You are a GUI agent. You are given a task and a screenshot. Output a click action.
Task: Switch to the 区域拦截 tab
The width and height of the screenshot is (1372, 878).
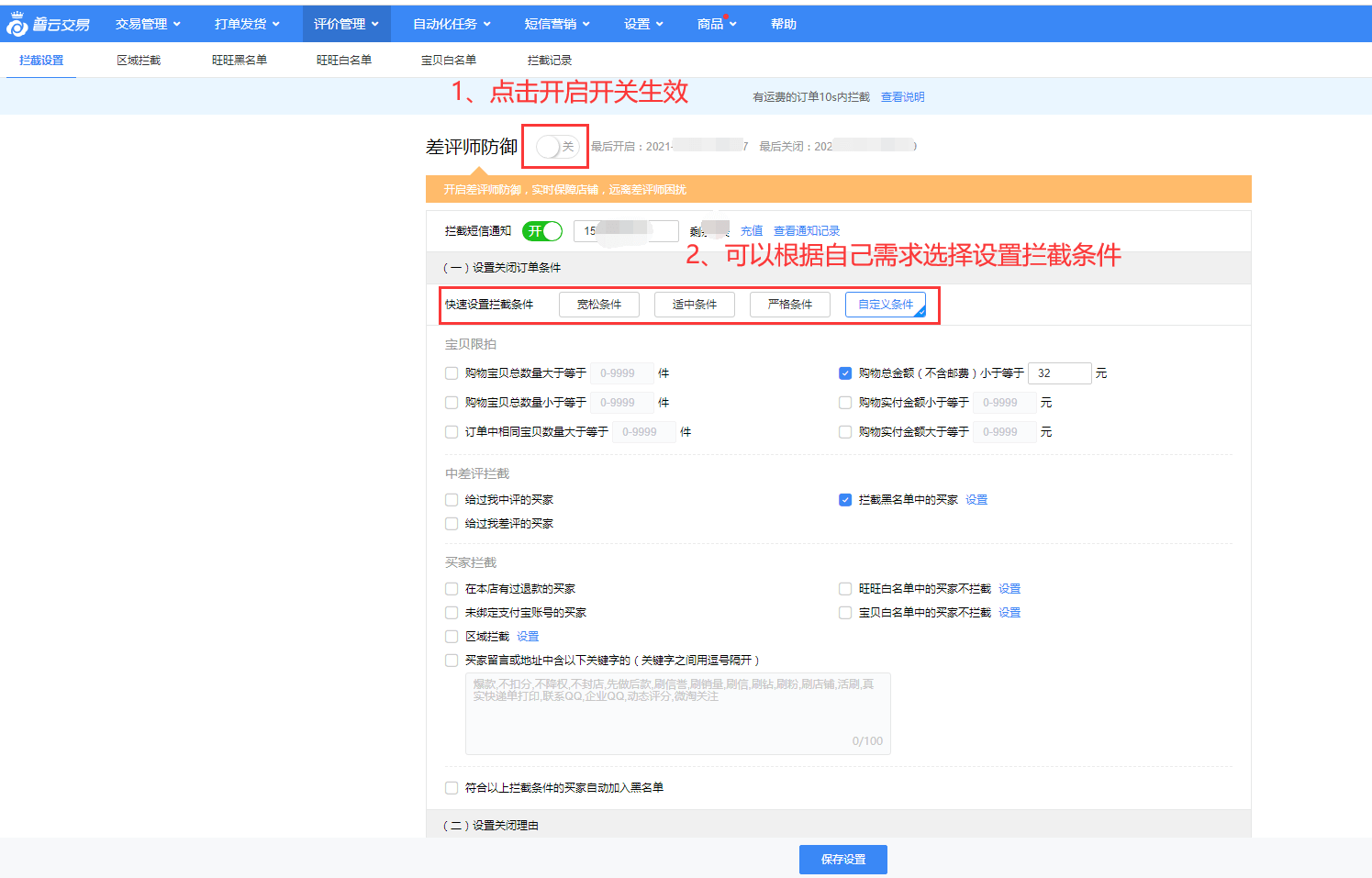coord(139,61)
